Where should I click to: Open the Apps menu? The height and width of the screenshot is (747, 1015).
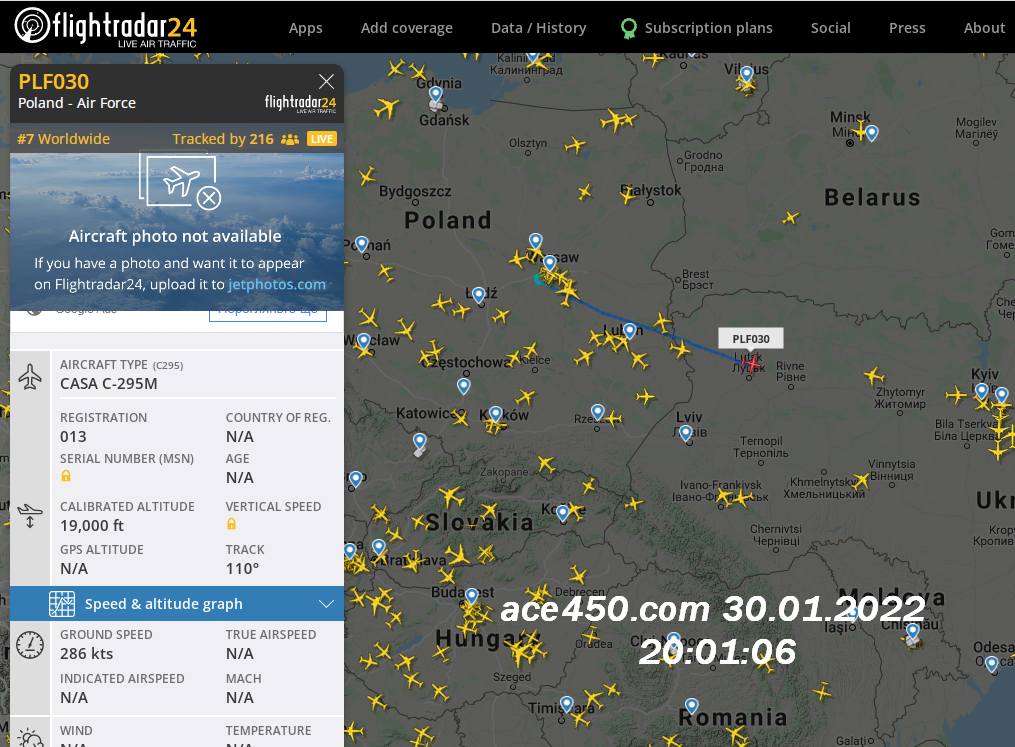306,28
